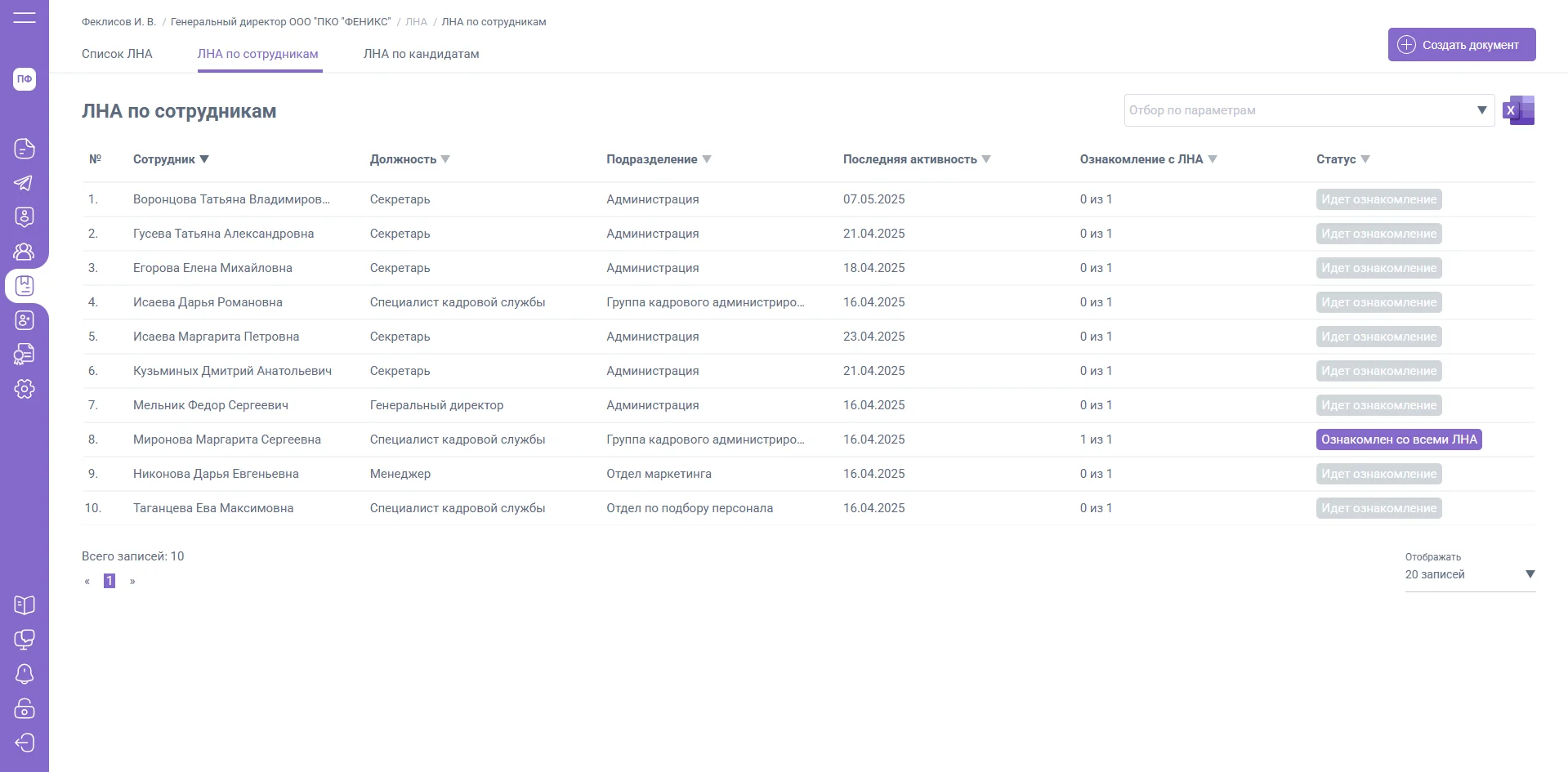Open the group of people sidebar icon
The width and height of the screenshot is (1568, 772).
pos(25,252)
